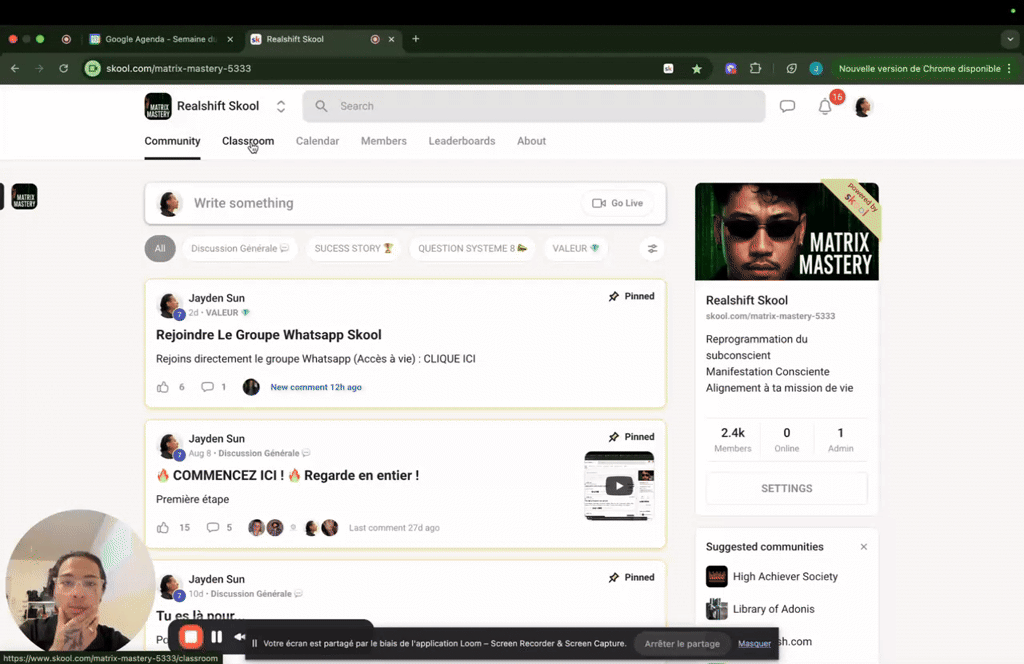Viewport: 1024px width, 664px height.
Task: Open the Classroom tab
Action: coord(248,141)
